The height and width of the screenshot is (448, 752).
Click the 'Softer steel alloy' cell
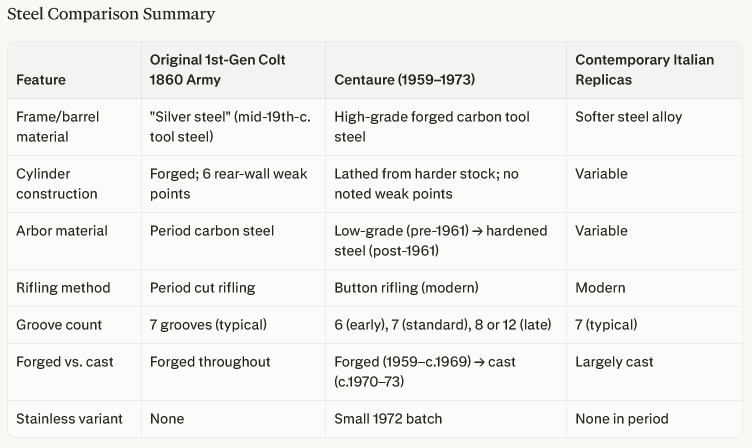628,117
